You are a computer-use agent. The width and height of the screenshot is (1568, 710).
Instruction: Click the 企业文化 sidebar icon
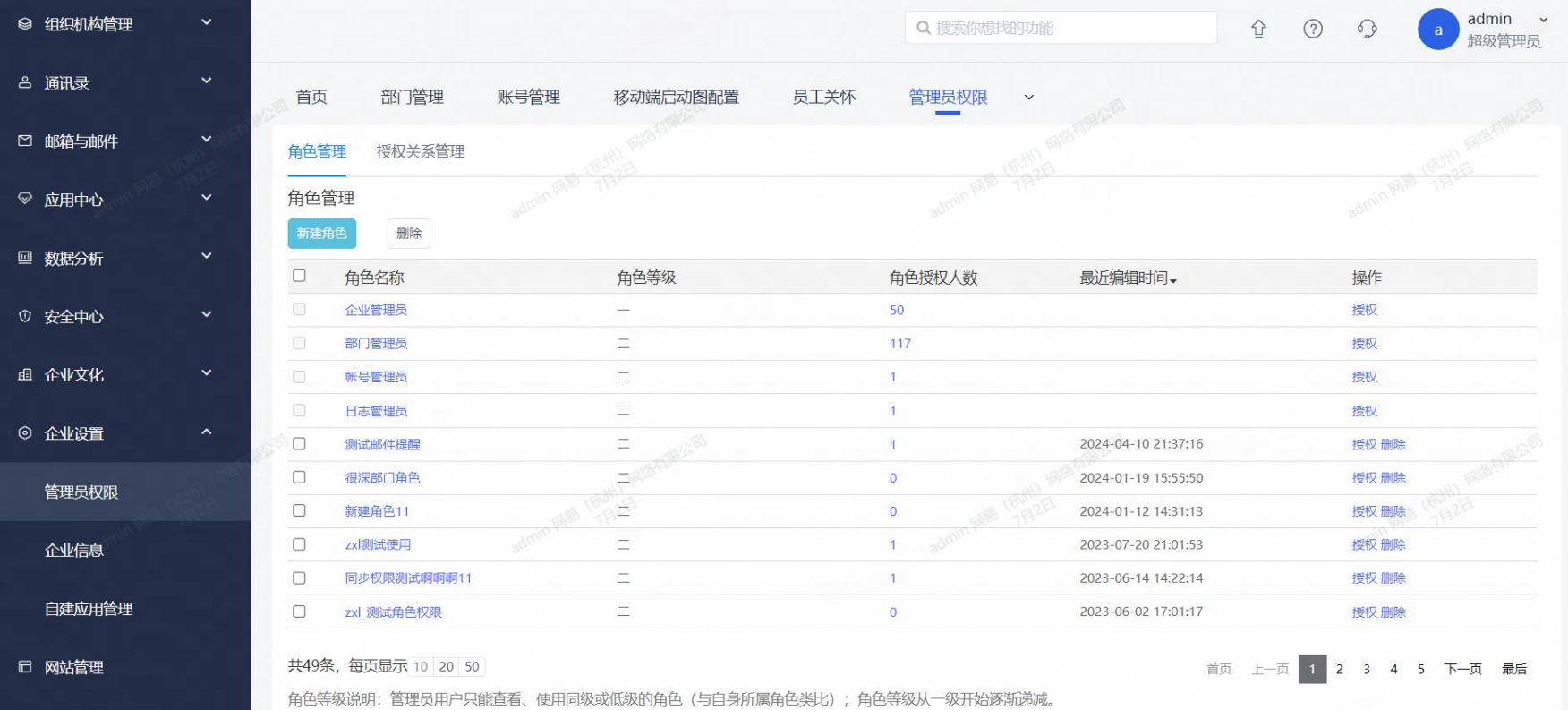click(25, 374)
